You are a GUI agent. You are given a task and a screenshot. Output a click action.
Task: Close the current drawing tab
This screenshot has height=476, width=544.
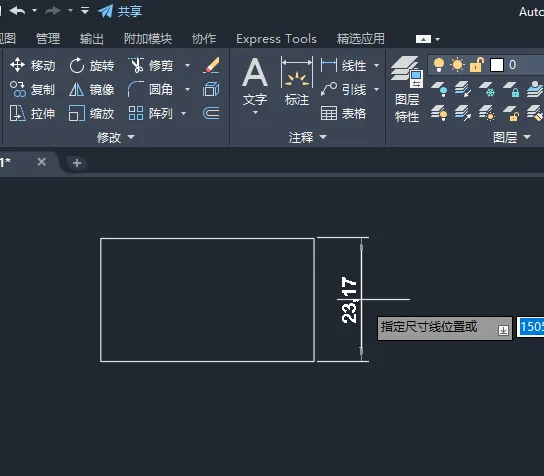(42, 162)
